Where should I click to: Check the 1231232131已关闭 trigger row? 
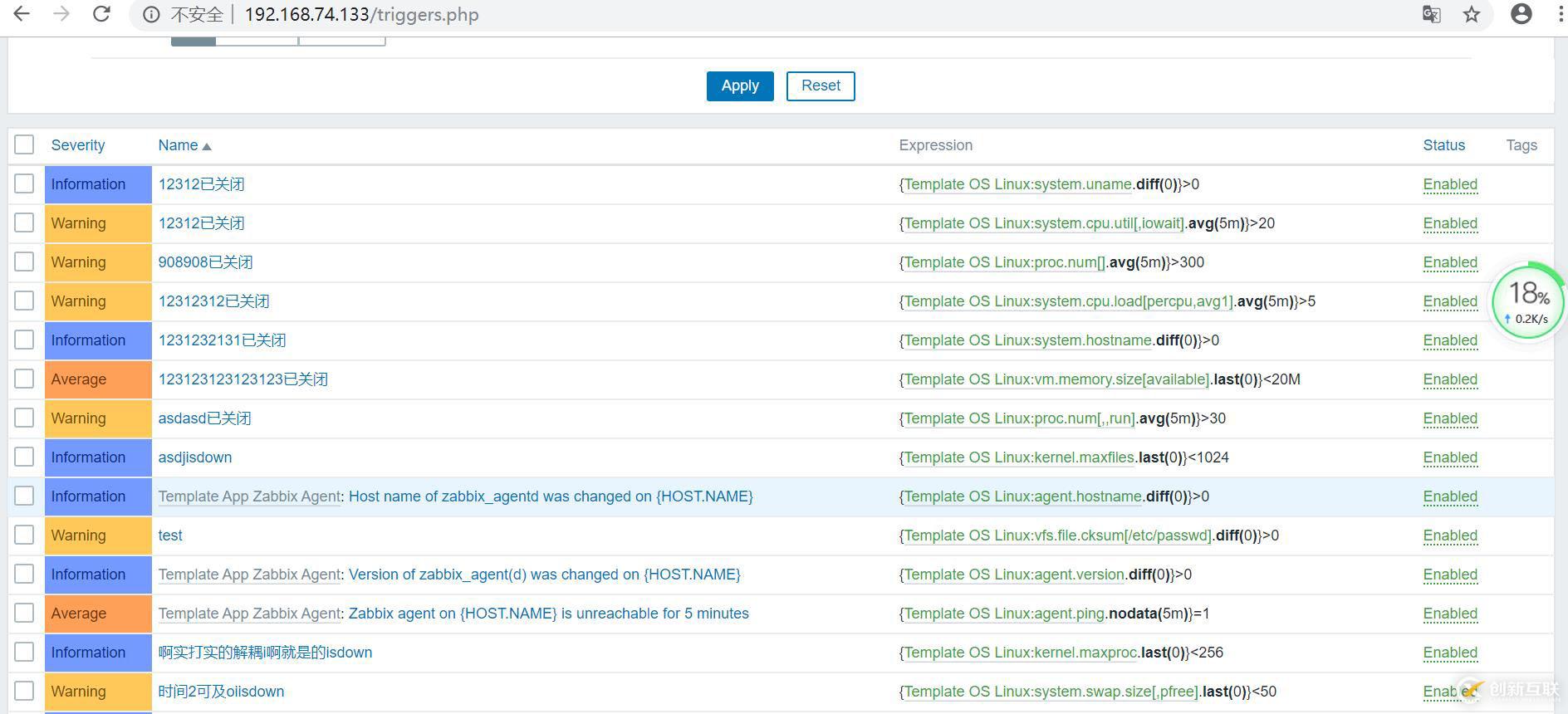point(24,340)
